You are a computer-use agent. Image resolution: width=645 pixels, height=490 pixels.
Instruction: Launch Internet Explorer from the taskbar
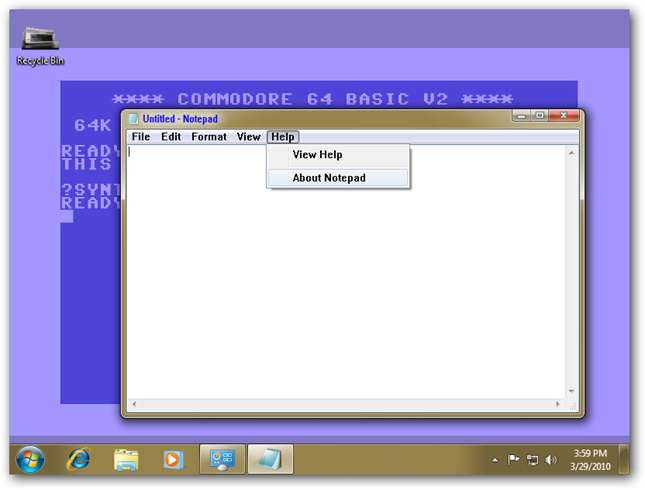coord(78,459)
